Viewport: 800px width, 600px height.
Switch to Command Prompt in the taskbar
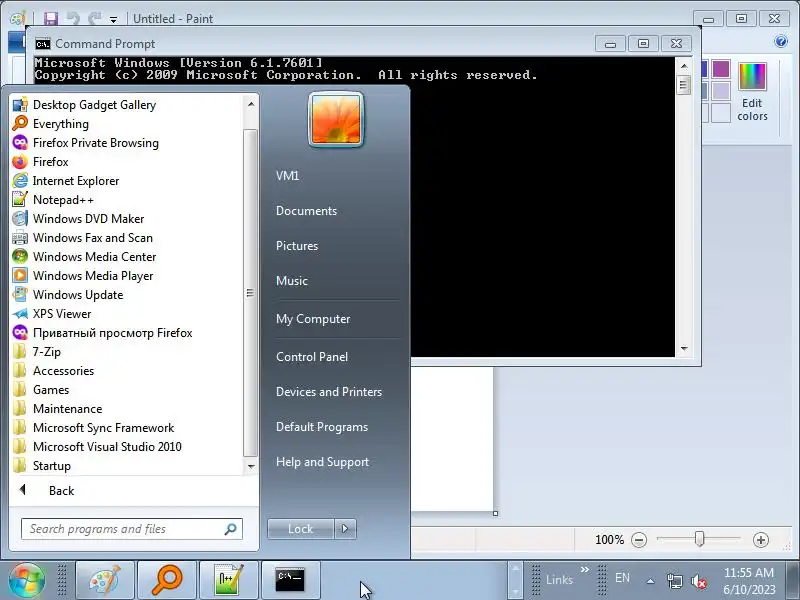tap(290, 580)
